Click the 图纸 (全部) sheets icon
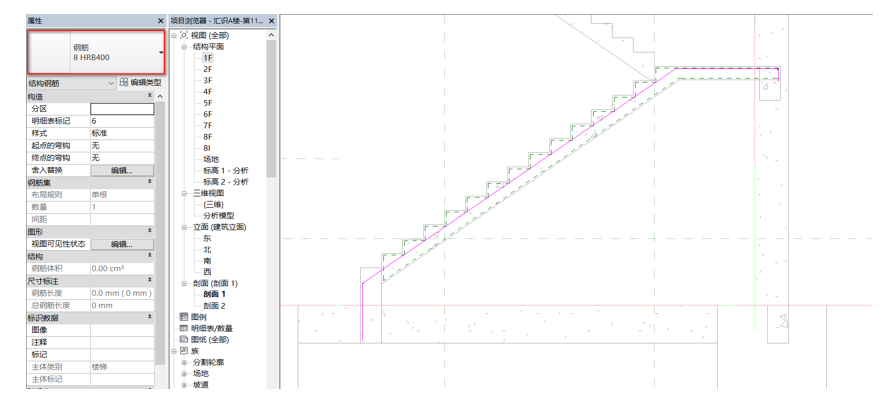The width and height of the screenshot is (896, 419). (183, 340)
